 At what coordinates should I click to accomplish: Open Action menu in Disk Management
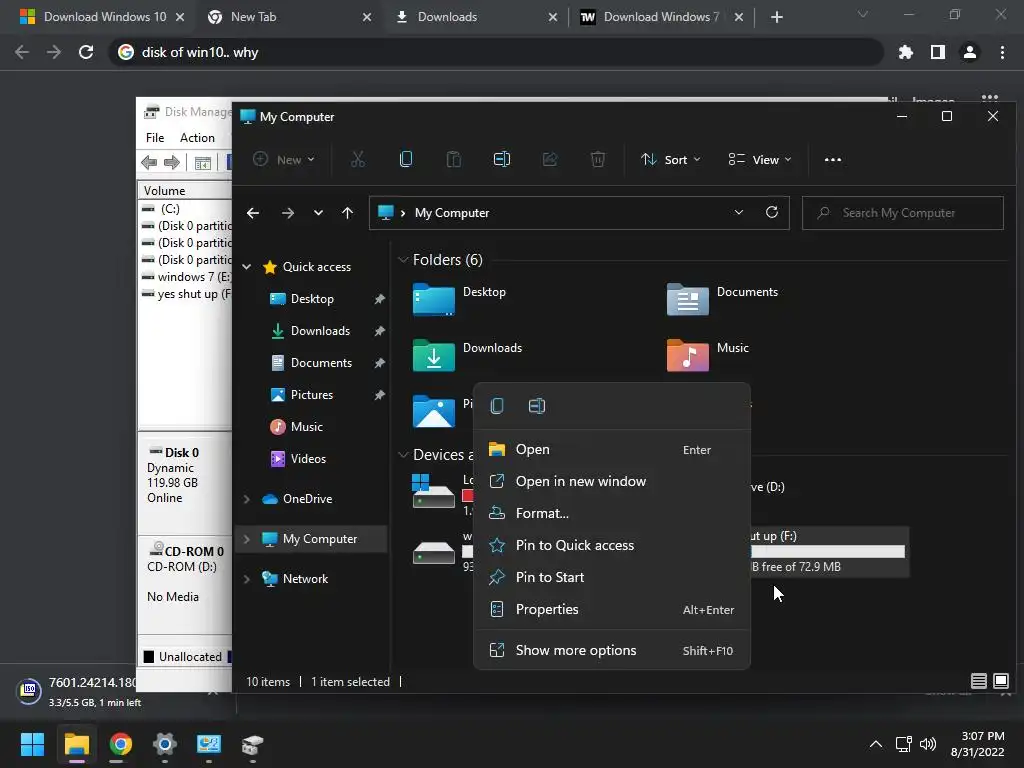197,138
